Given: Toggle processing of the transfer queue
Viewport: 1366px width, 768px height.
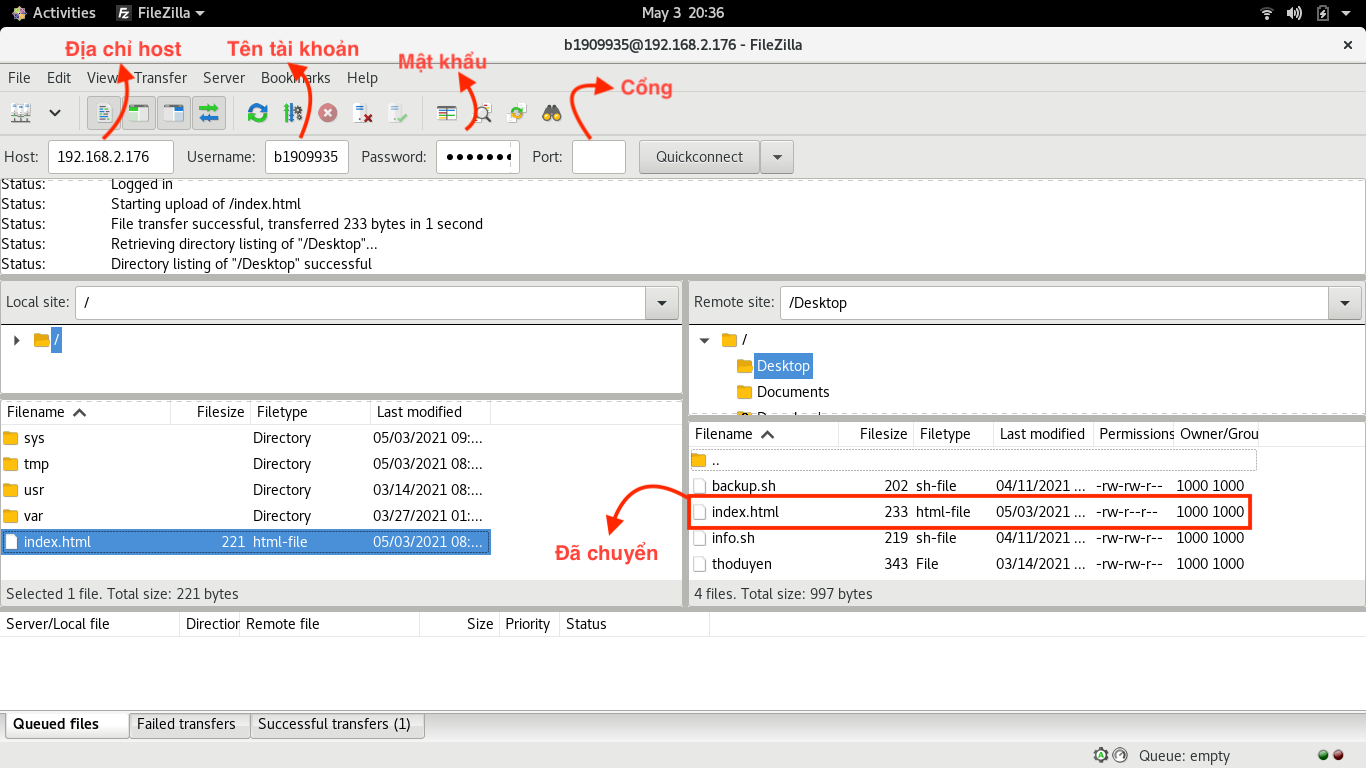Looking at the screenshot, I should (x=293, y=113).
